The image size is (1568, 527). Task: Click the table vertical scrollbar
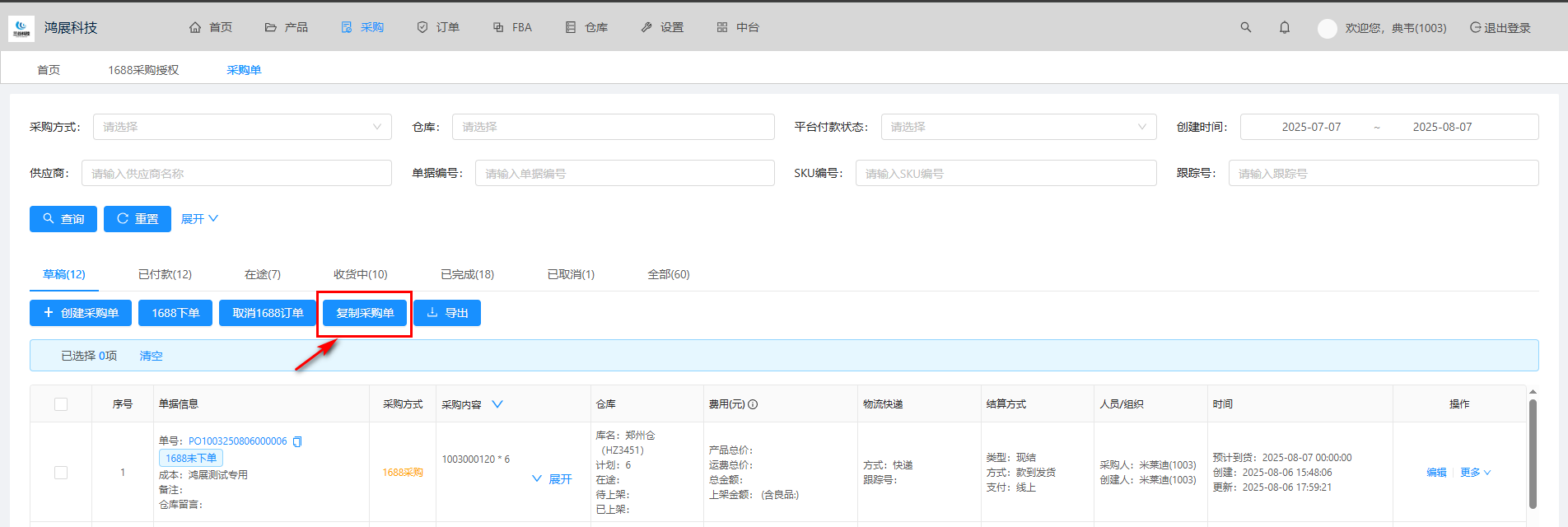(x=1532, y=453)
